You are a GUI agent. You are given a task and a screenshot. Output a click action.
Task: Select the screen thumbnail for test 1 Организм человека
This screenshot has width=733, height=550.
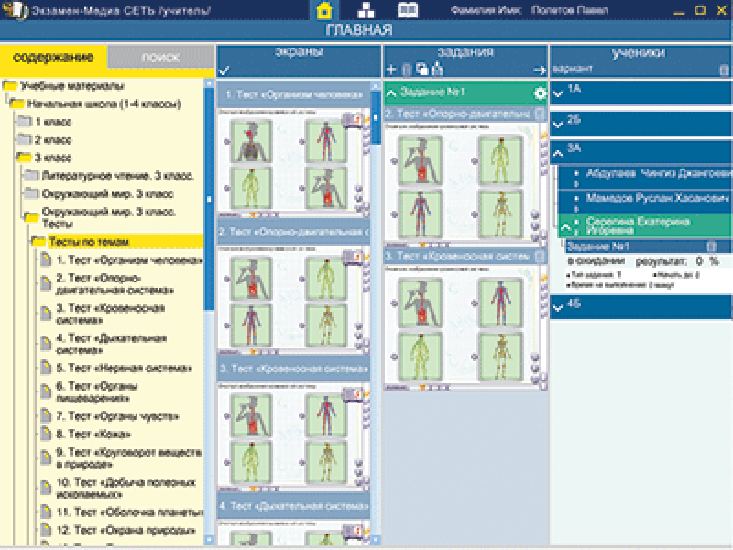tap(294, 163)
